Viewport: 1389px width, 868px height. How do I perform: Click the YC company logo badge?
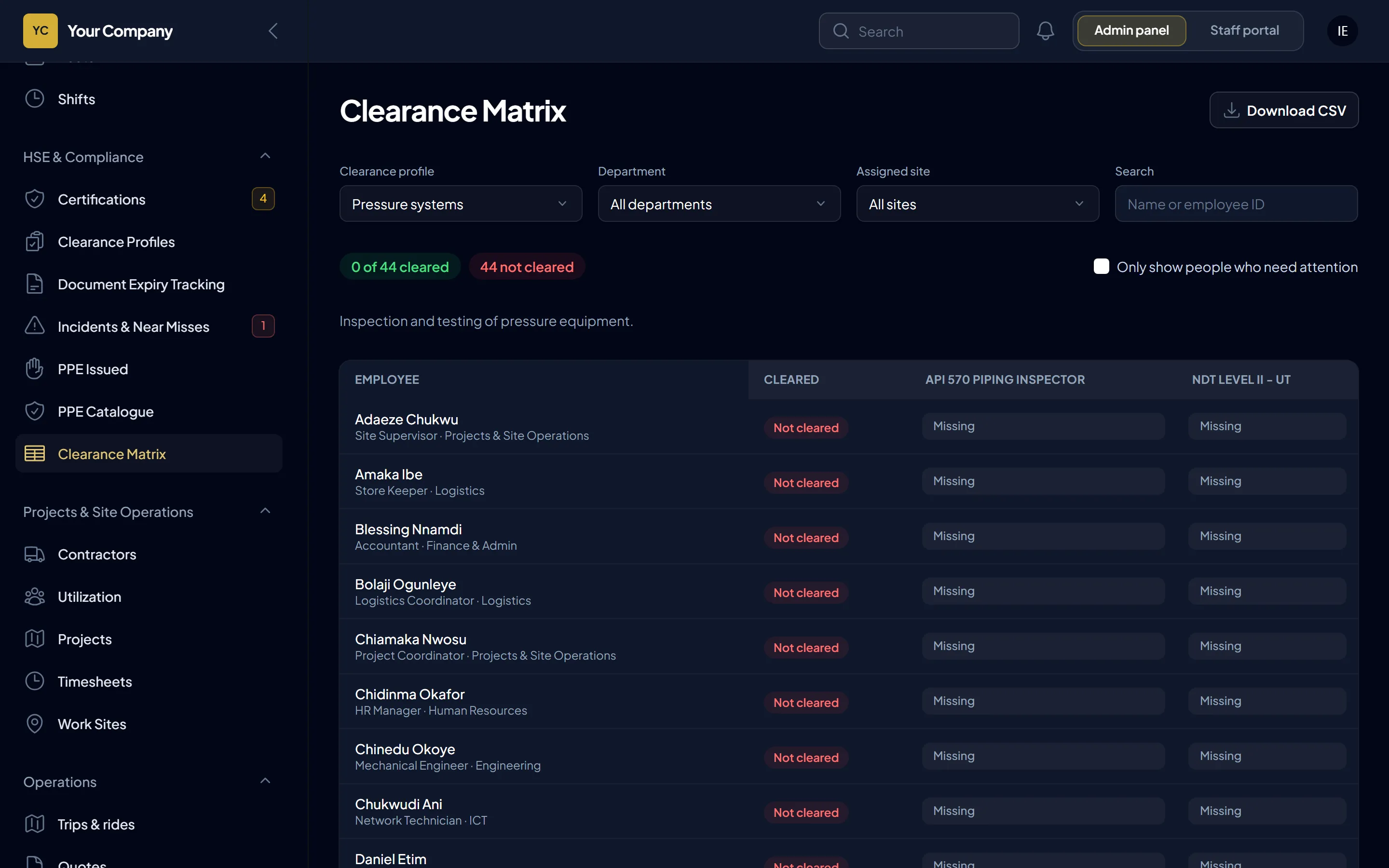coord(40,30)
